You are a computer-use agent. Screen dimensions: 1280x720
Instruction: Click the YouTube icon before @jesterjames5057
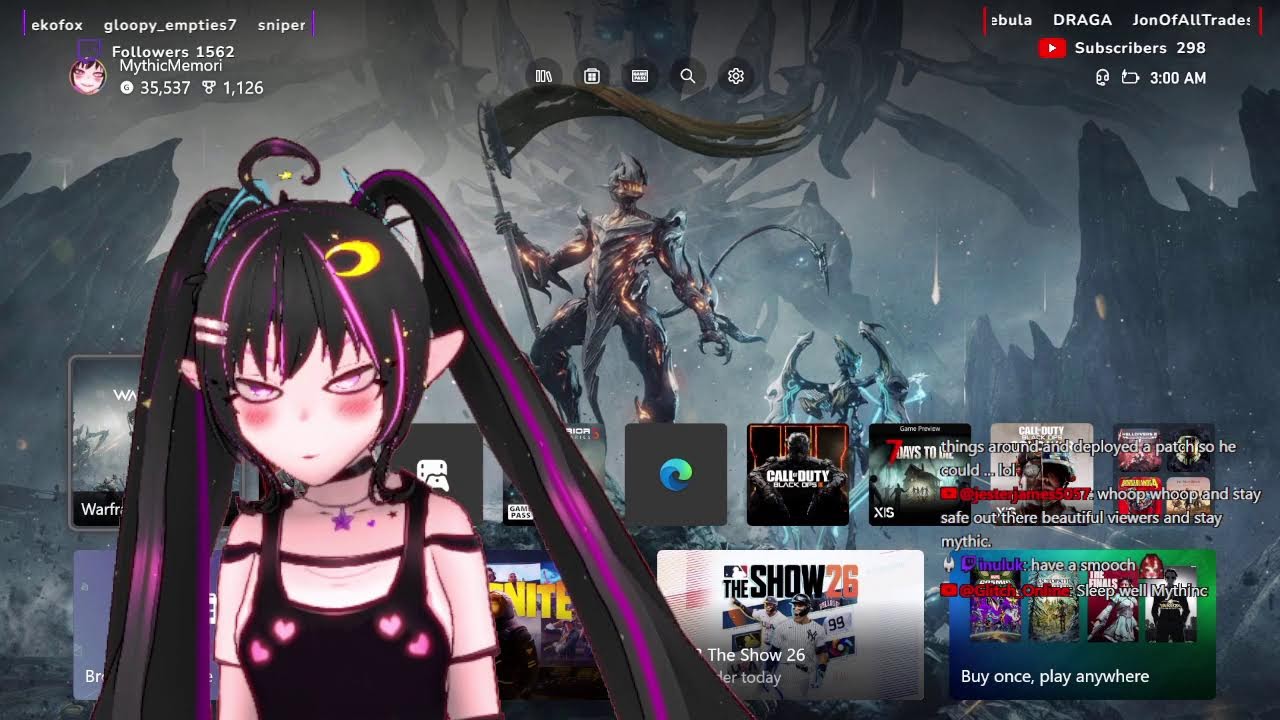(x=949, y=494)
